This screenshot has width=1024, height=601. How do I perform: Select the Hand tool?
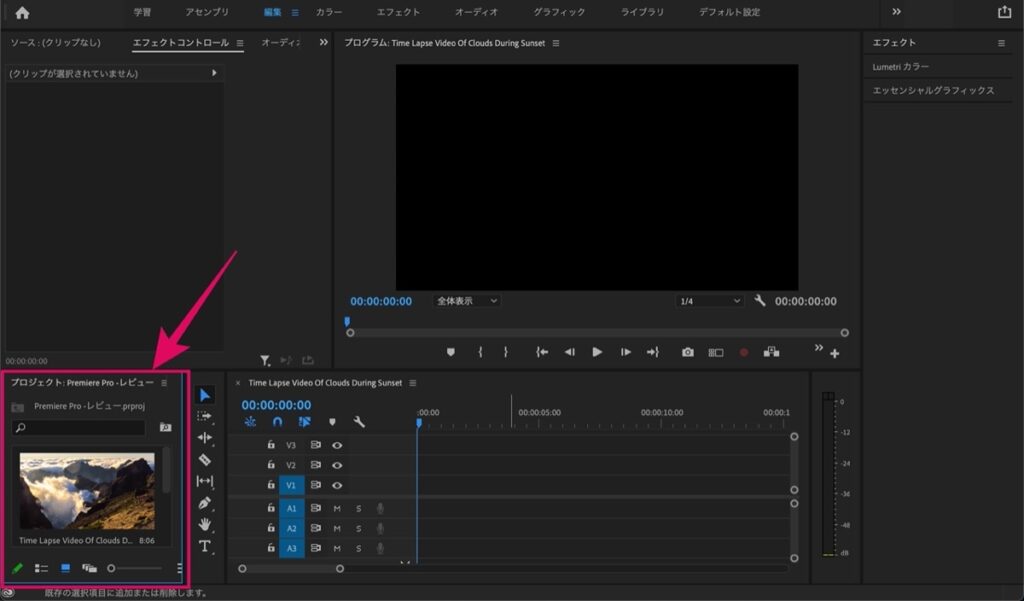(204, 525)
